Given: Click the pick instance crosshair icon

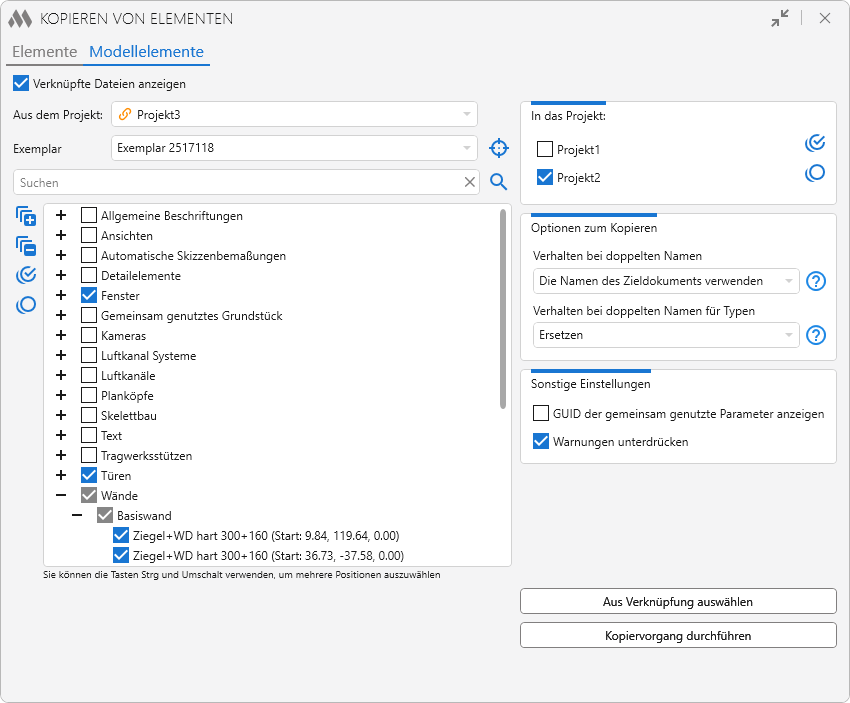Looking at the screenshot, I should pyautogui.click(x=498, y=148).
